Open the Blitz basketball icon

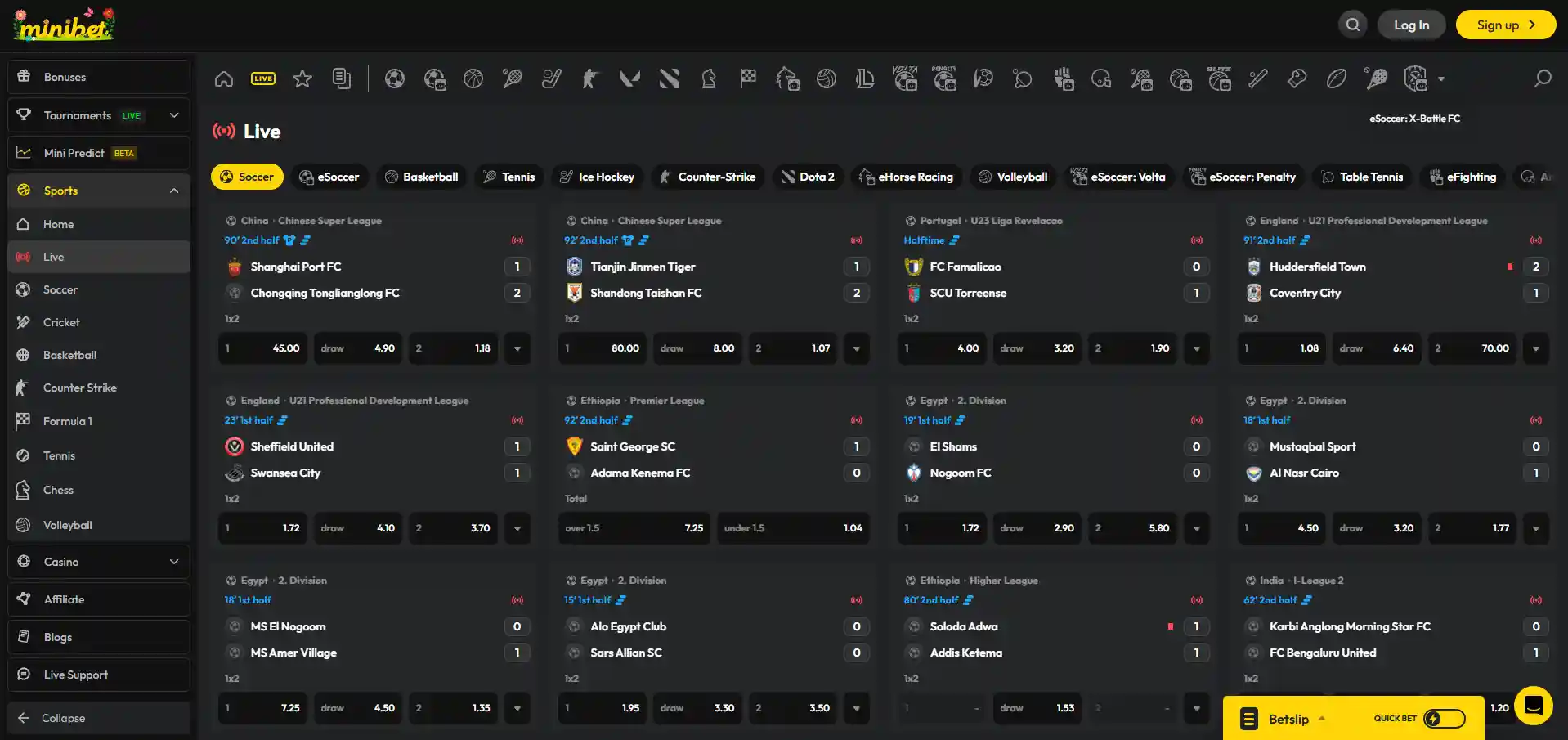1219,78
